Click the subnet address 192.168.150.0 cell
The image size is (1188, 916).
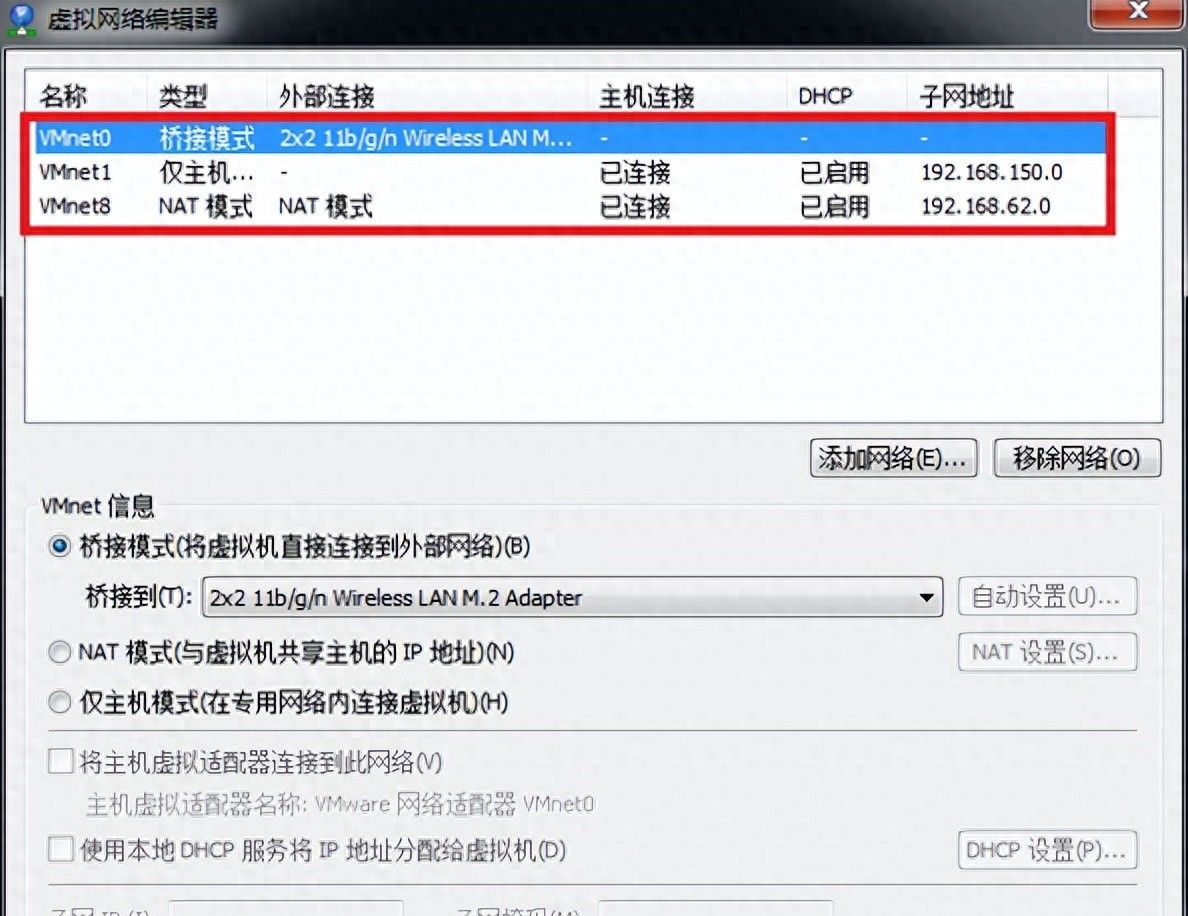pyautogui.click(x=992, y=173)
